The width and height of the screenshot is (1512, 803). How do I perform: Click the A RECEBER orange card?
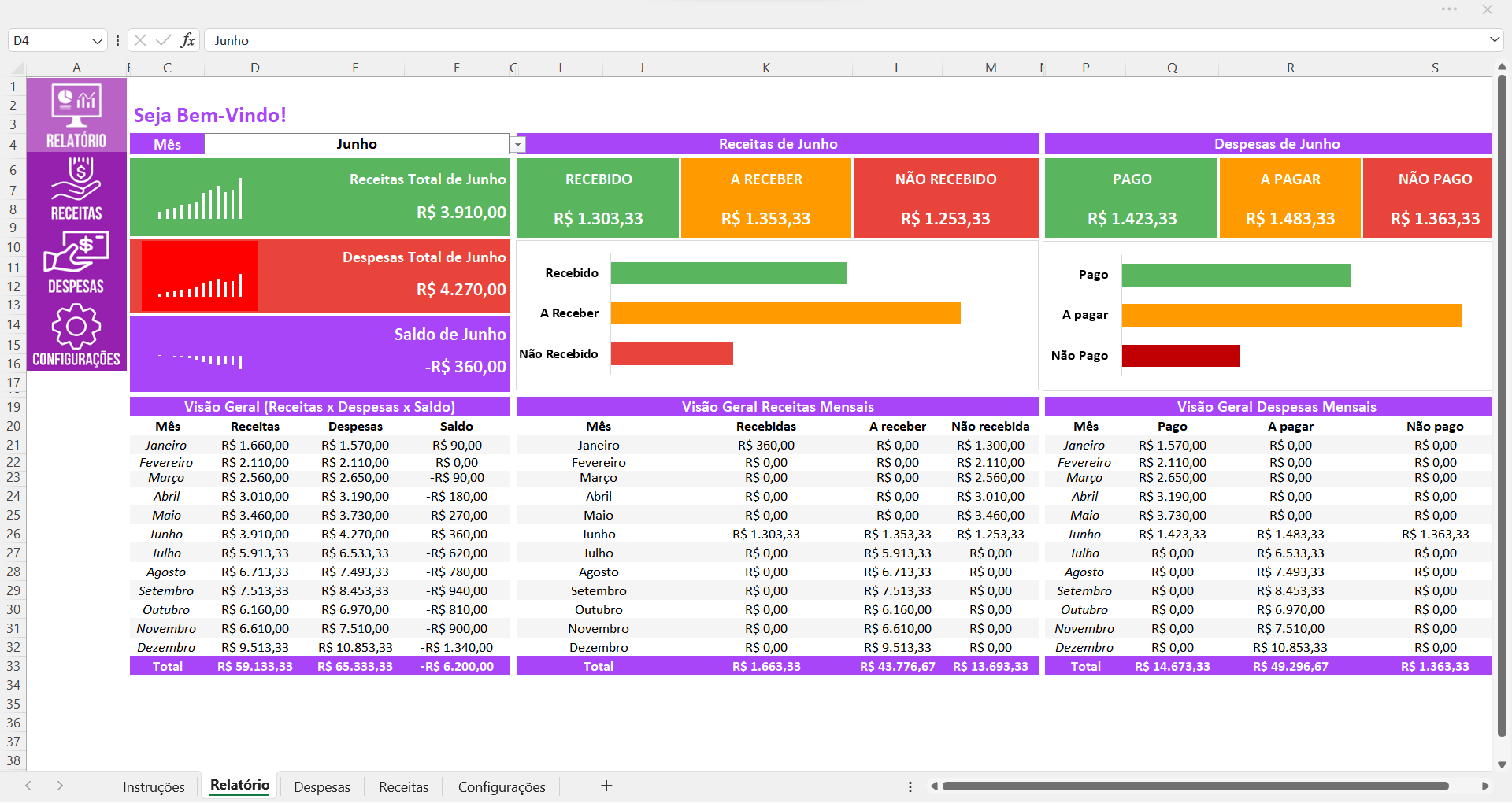pos(766,198)
